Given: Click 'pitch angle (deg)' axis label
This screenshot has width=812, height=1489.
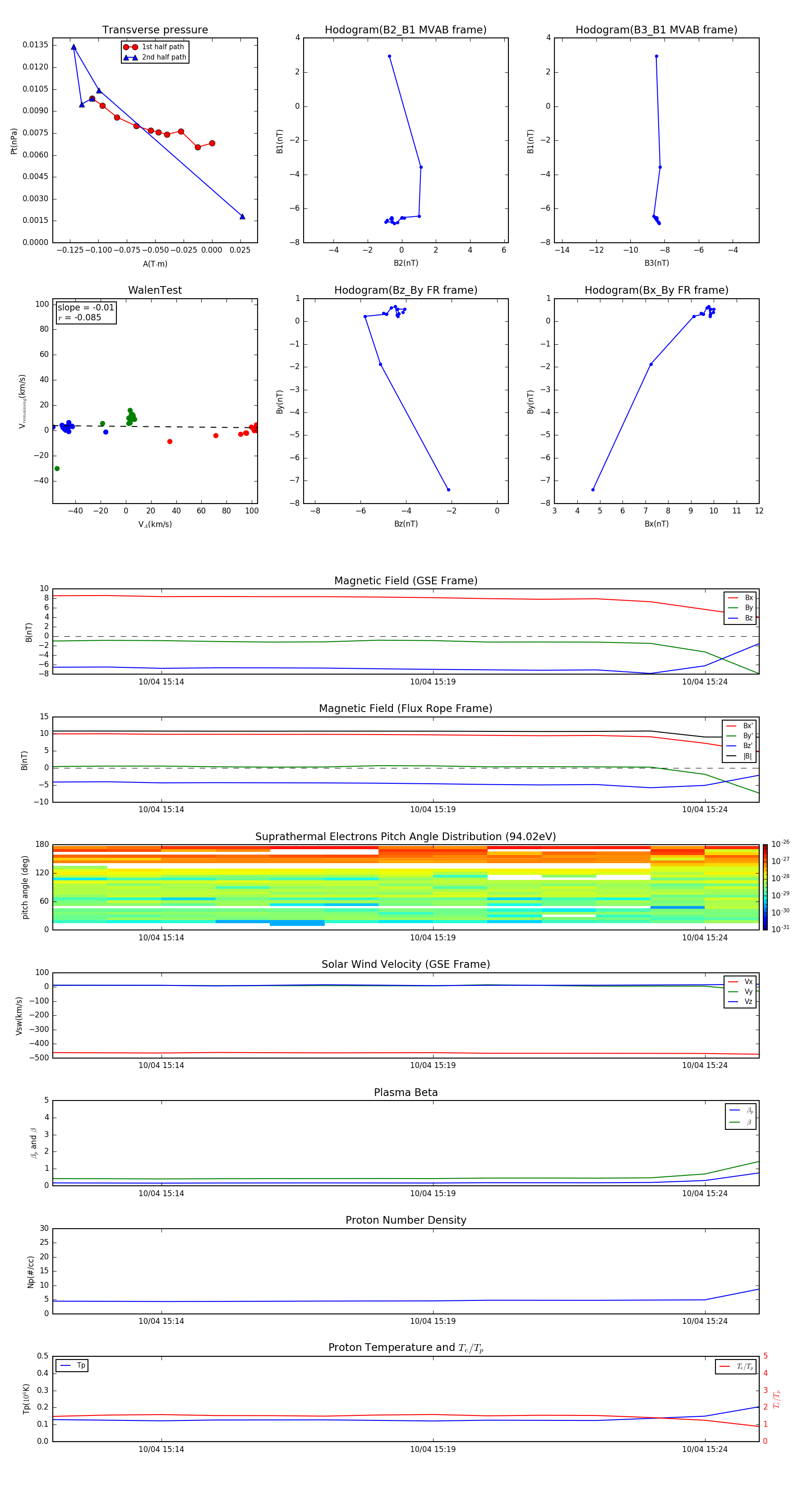Looking at the screenshot, I should point(25,887).
